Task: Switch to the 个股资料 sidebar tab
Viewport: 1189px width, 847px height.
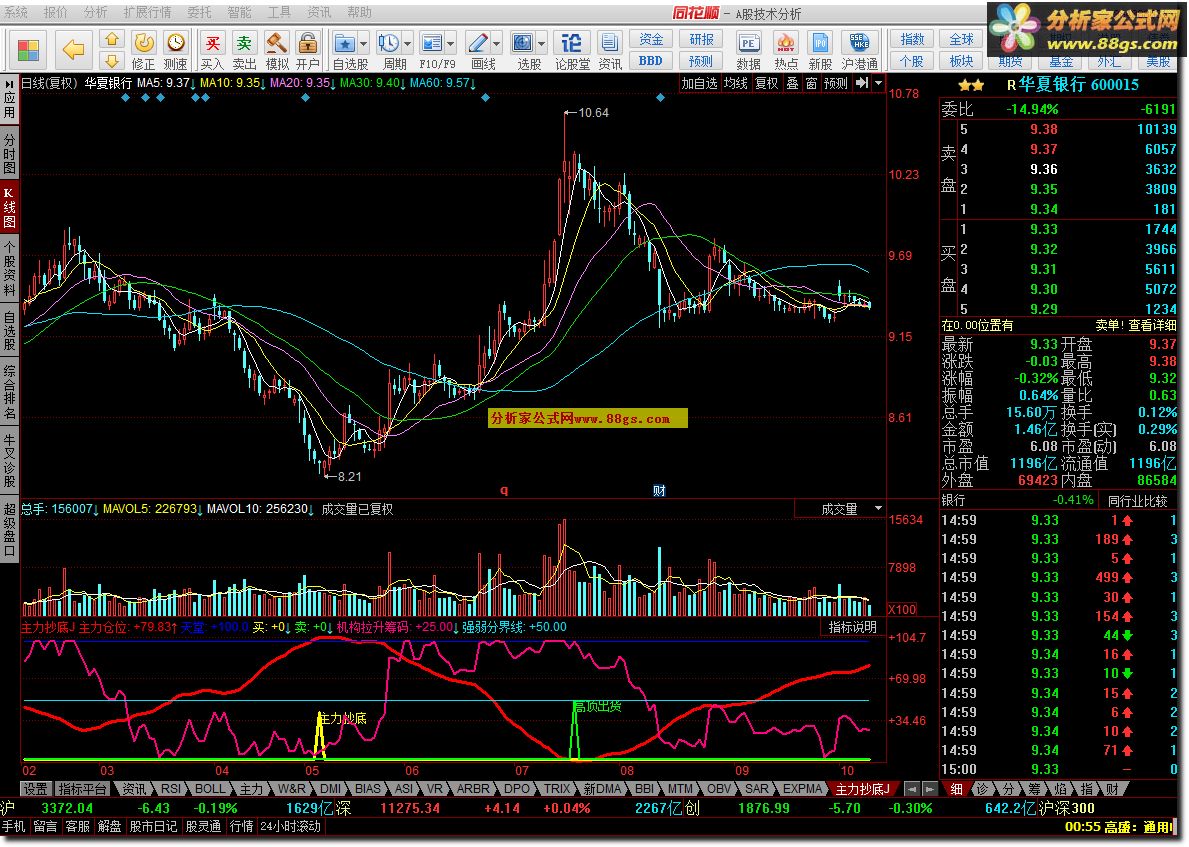Action: (9, 268)
